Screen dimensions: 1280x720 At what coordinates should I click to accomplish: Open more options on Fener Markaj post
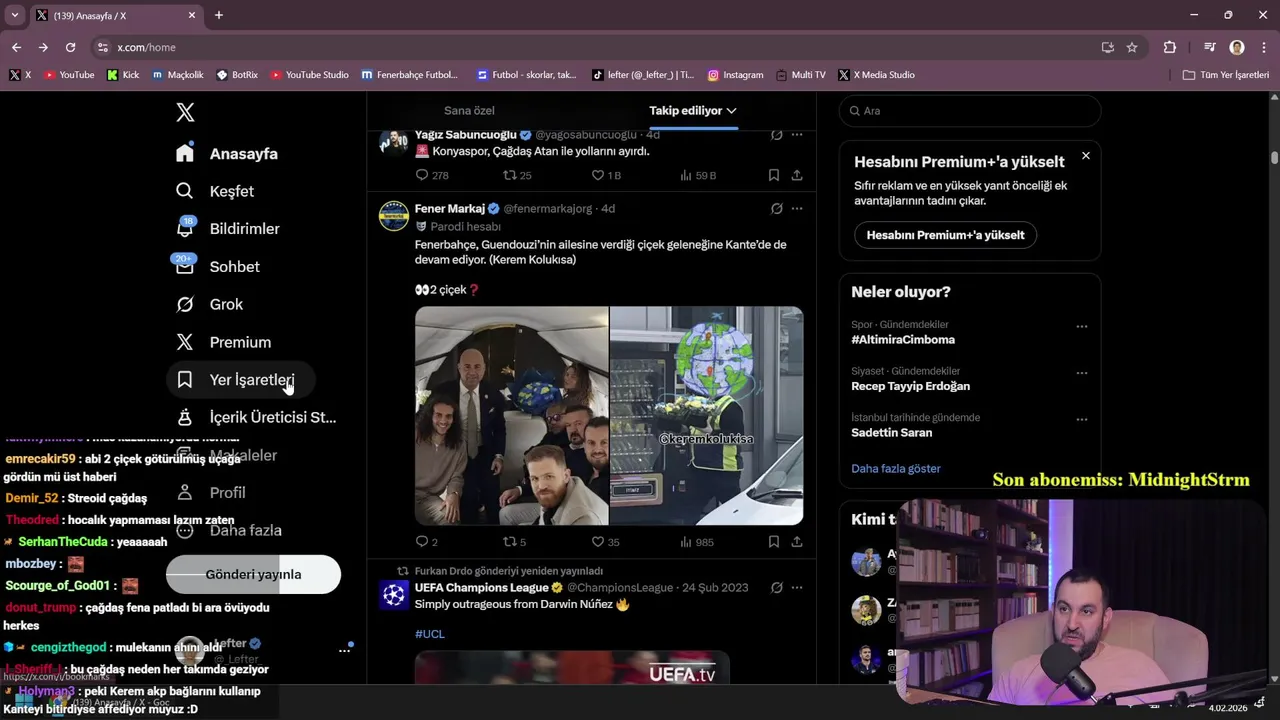[x=797, y=209]
